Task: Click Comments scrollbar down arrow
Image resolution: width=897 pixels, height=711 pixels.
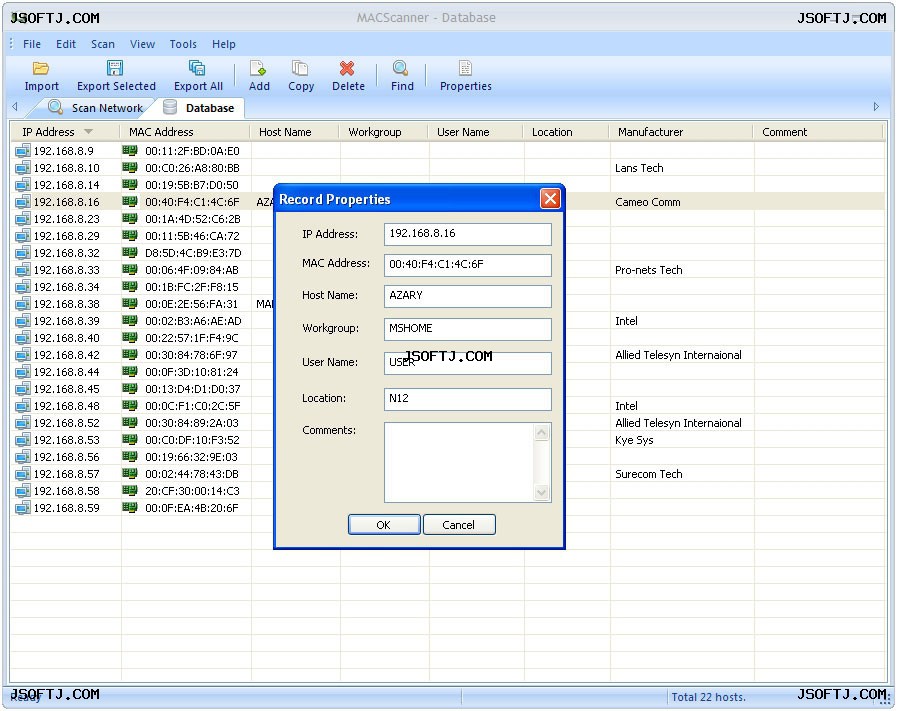Action: click(542, 492)
